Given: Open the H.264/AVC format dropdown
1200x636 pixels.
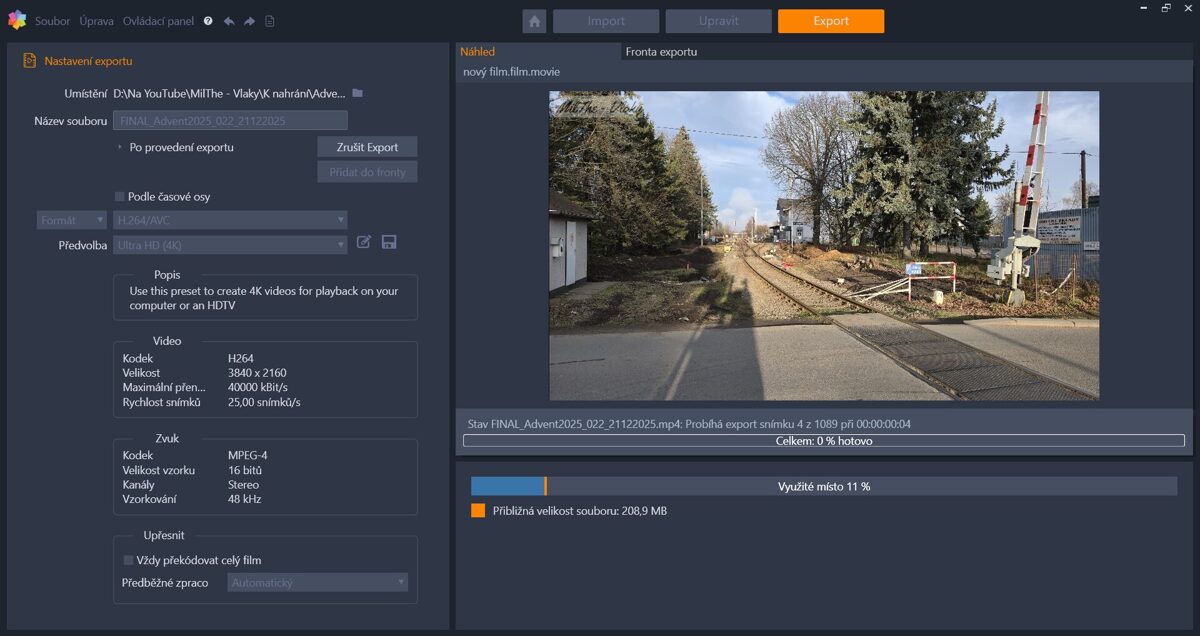Looking at the screenshot, I should [x=230, y=220].
